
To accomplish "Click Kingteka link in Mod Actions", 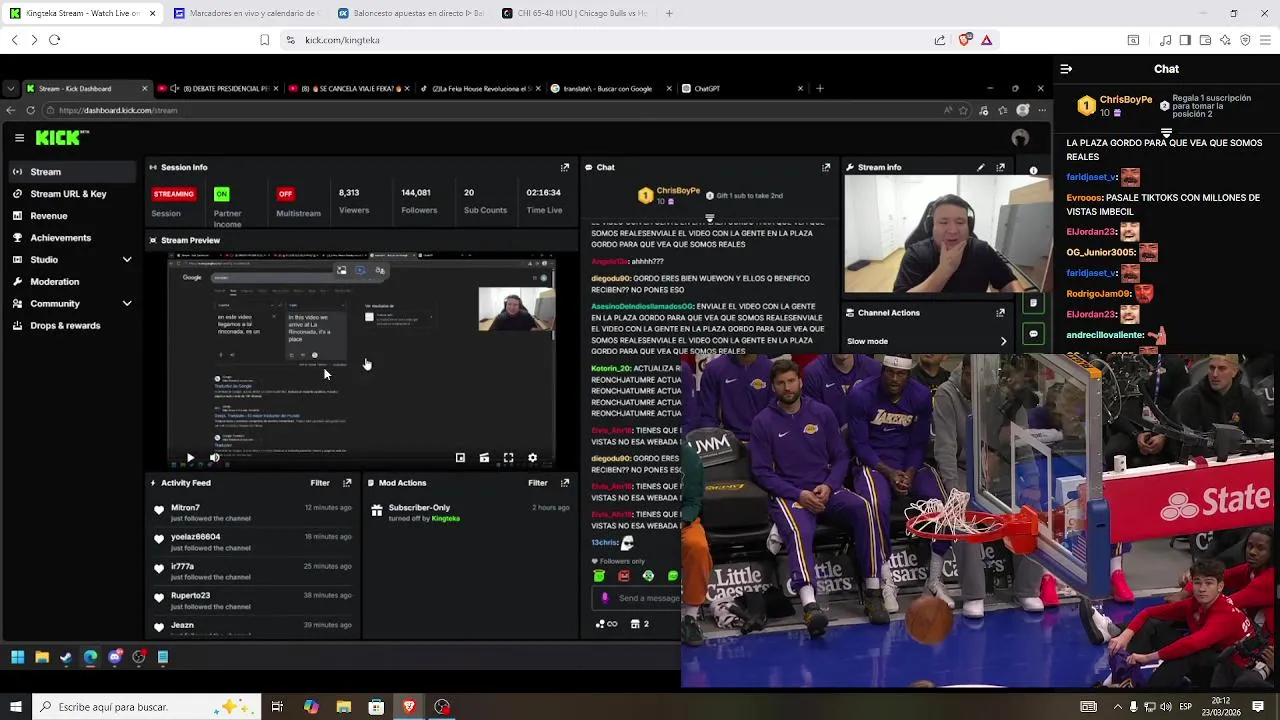I will tap(445, 519).
